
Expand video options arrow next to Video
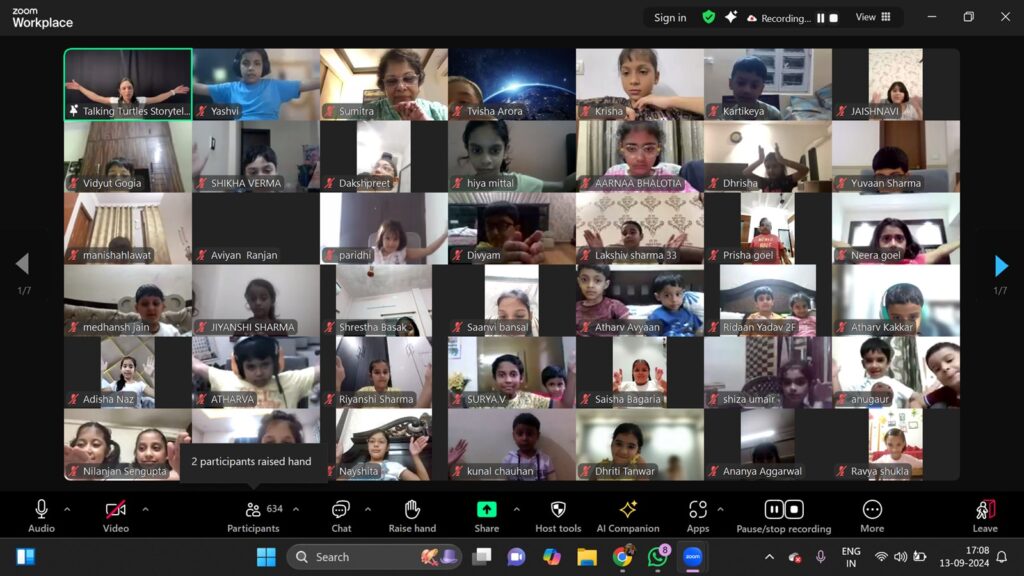tap(145, 510)
